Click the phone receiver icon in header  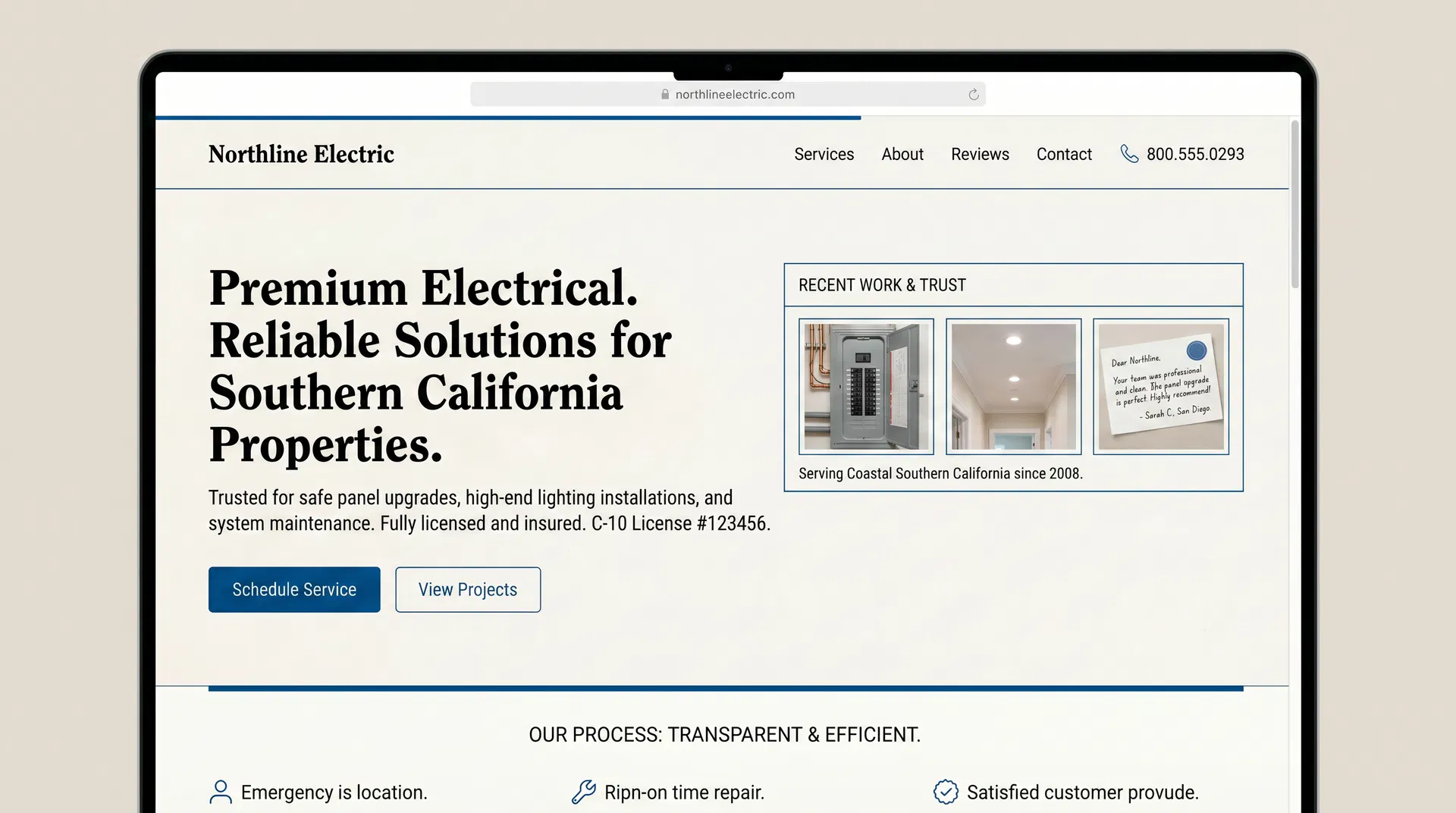point(1129,154)
